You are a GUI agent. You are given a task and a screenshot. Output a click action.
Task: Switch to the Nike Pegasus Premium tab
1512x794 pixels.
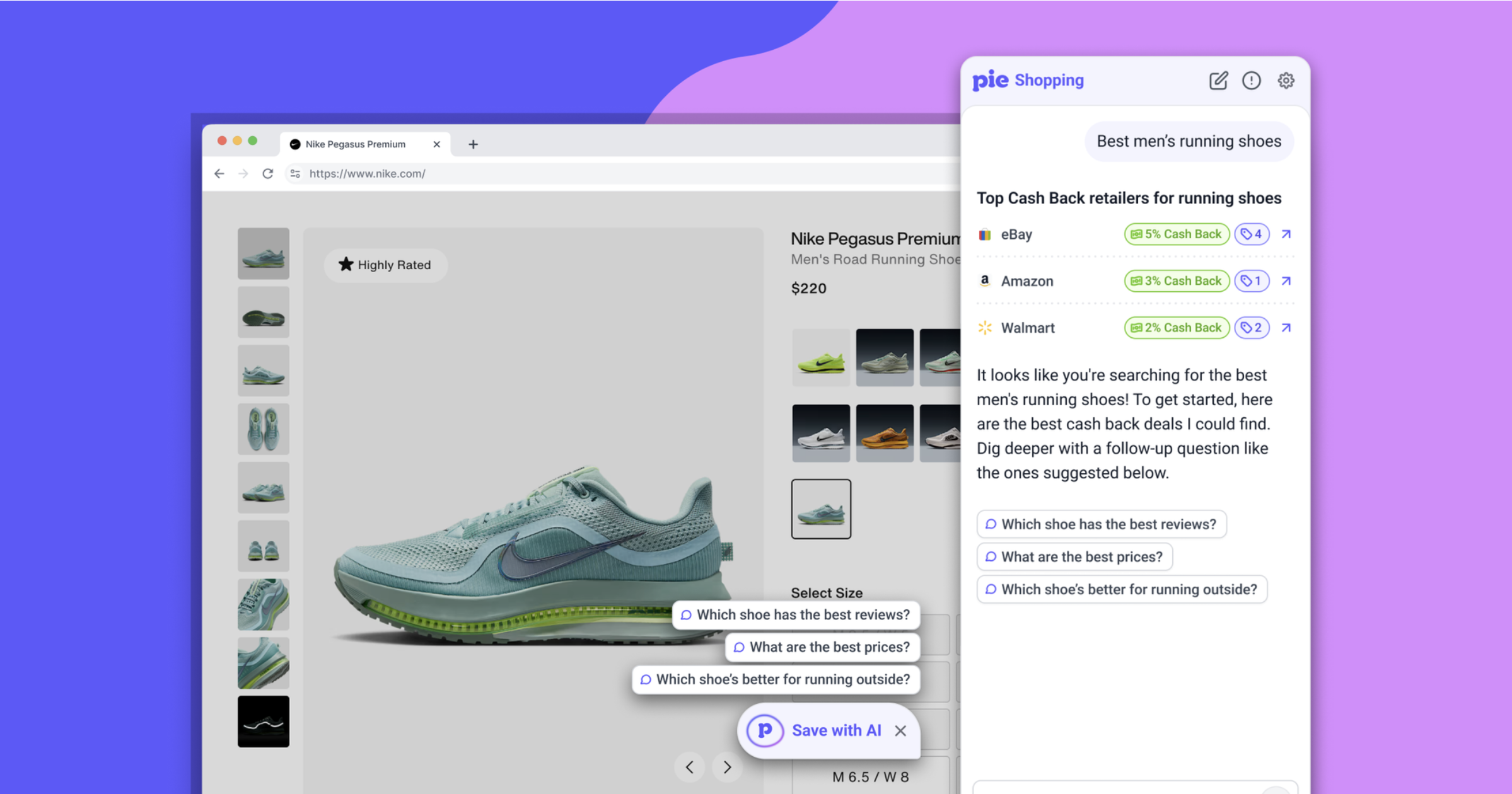[356, 144]
